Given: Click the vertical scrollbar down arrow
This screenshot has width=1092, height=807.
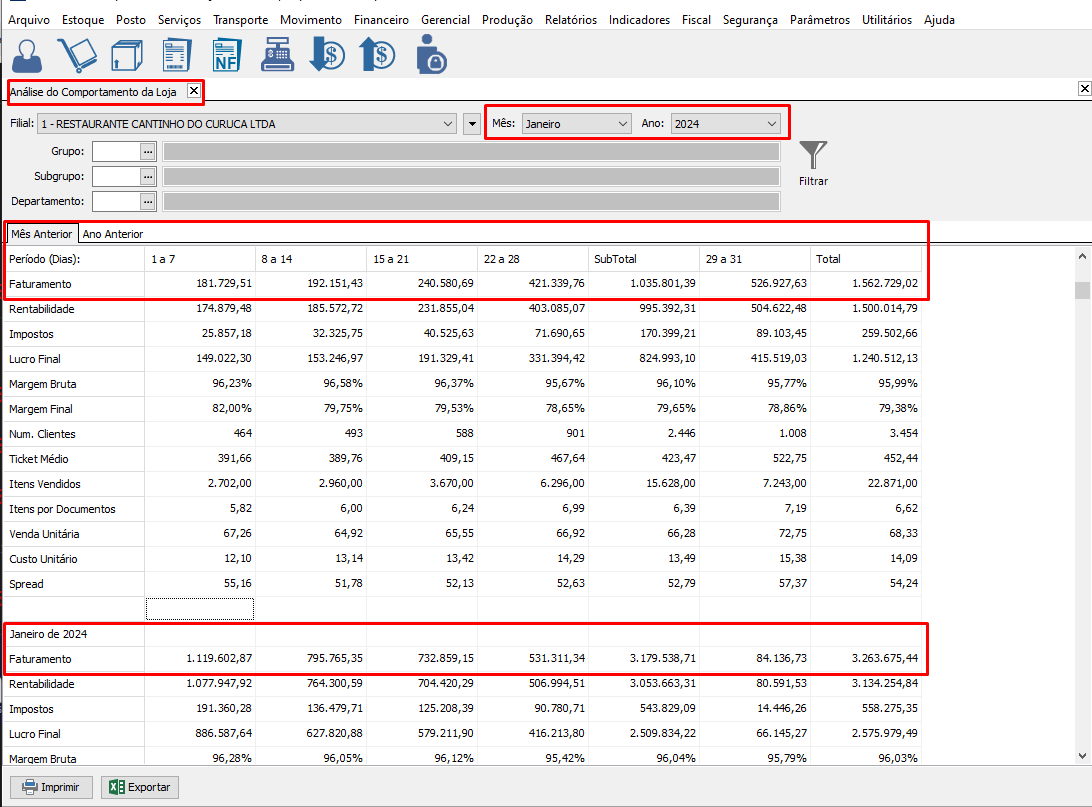Looking at the screenshot, I should point(1082,755).
